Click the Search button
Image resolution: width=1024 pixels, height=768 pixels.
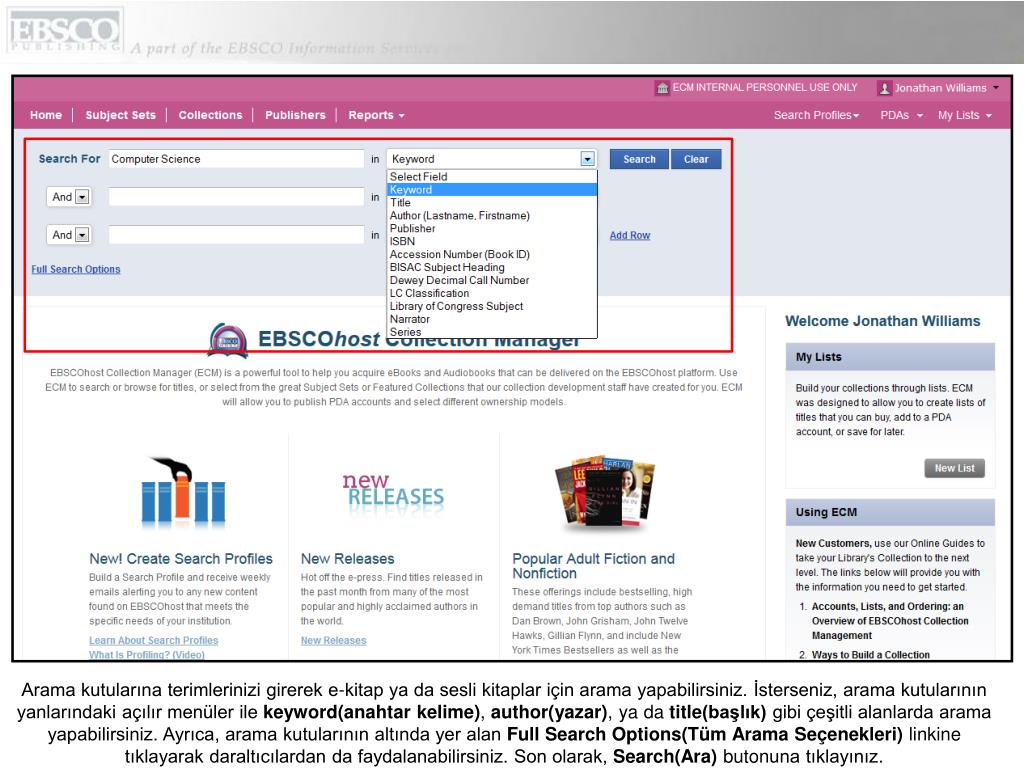[x=639, y=159]
